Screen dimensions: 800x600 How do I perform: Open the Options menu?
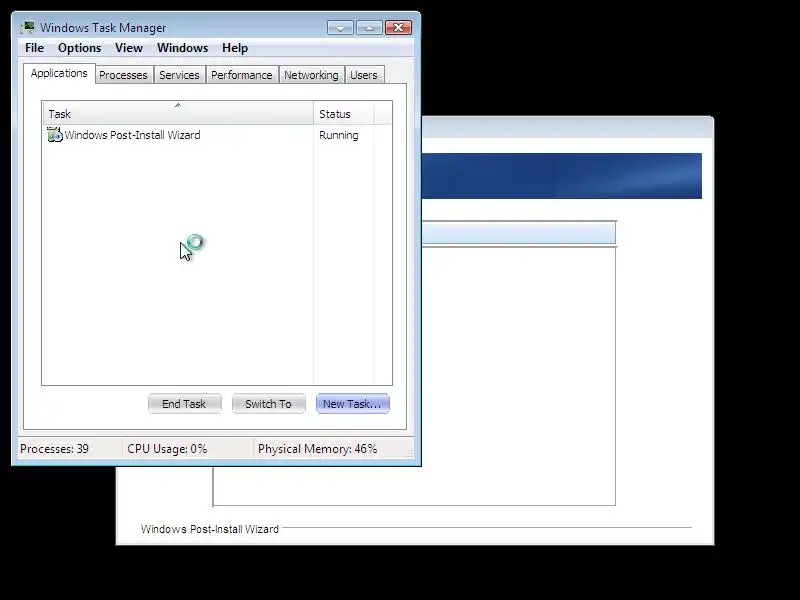[x=79, y=48]
